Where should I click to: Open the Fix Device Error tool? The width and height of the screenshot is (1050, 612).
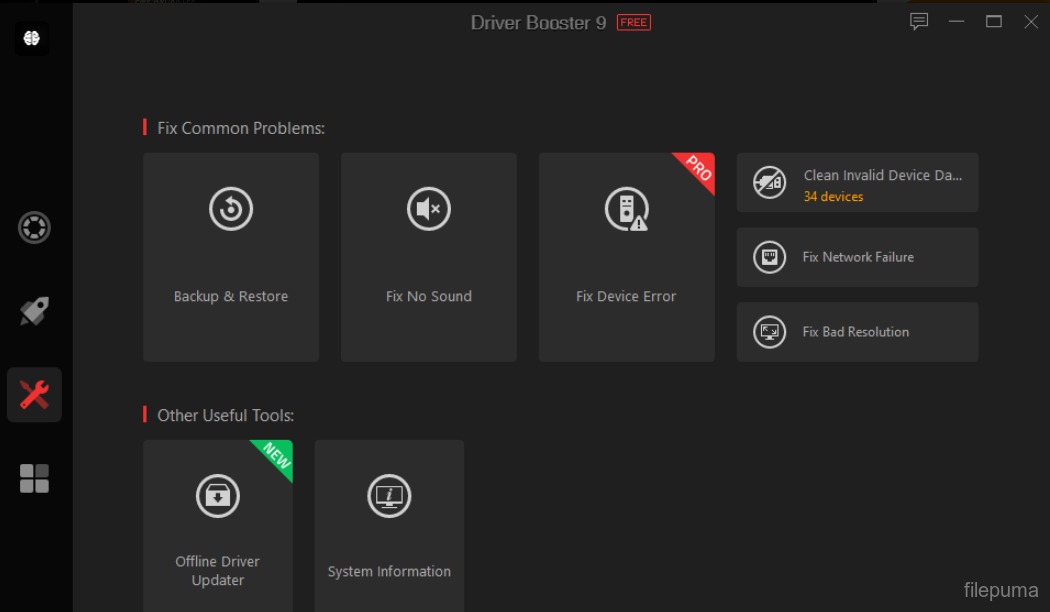(626, 257)
